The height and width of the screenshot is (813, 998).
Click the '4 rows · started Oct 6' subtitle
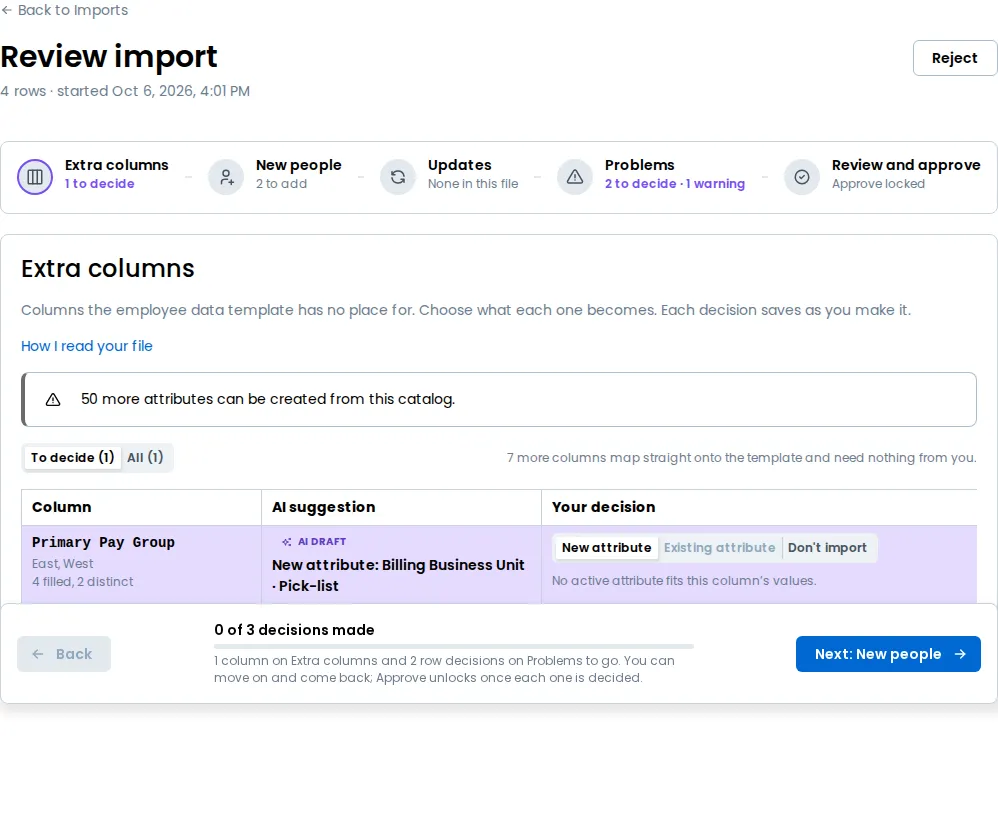point(125,91)
